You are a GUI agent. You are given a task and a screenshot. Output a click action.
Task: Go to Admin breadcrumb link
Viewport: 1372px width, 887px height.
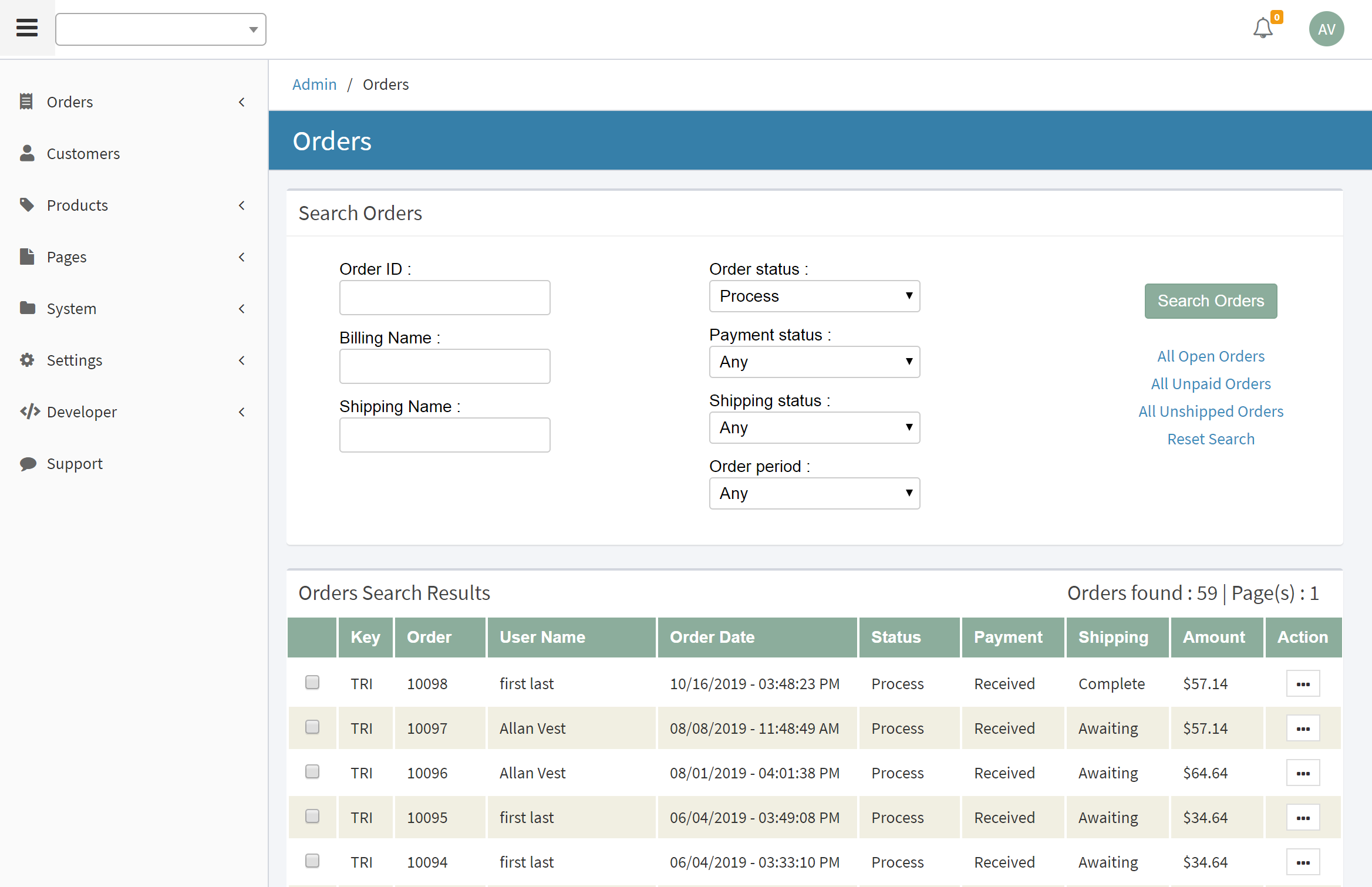pyautogui.click(x=315, y=85)
